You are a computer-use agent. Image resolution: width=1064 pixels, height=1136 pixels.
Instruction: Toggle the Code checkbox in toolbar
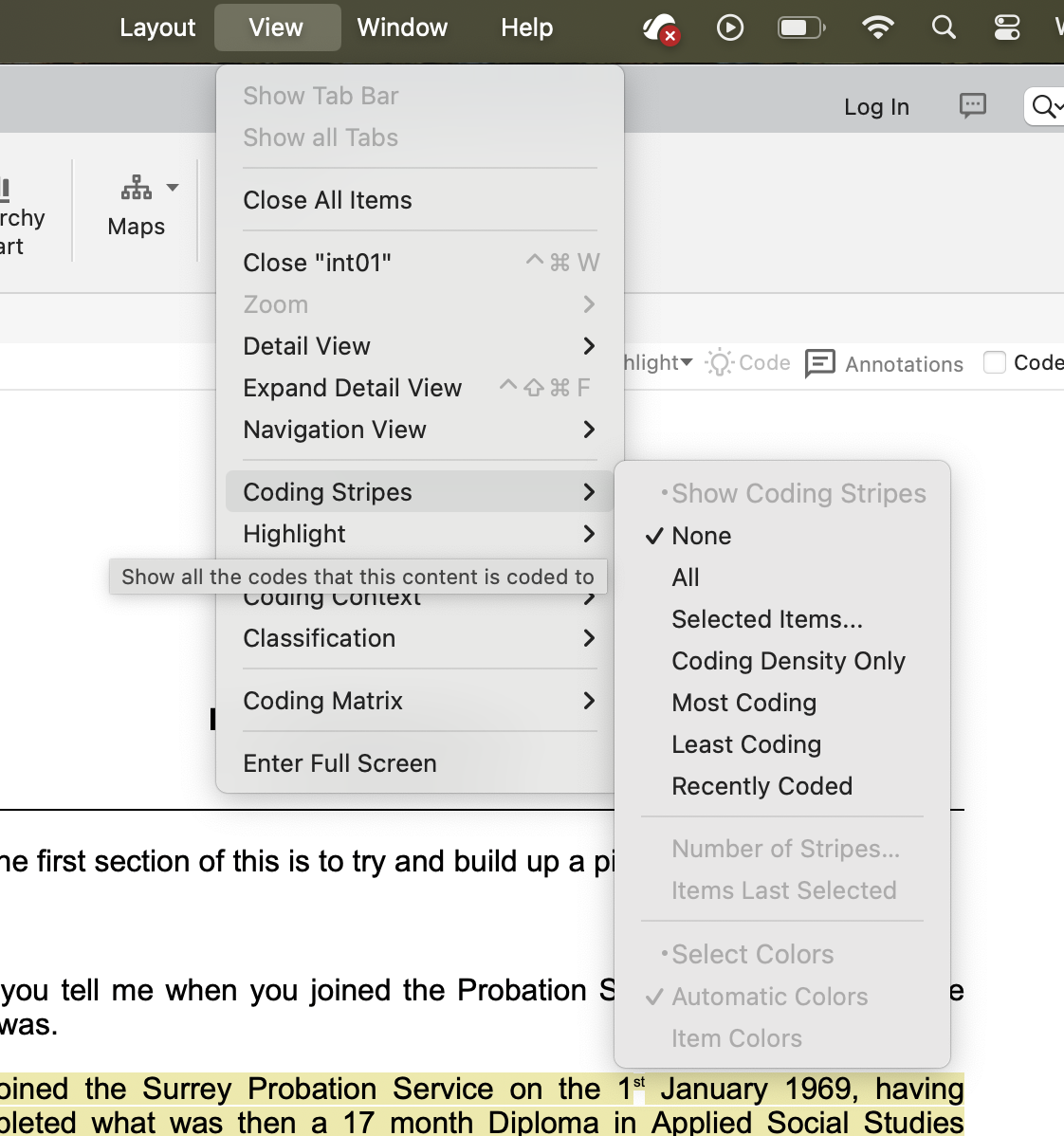pos(995,362)
